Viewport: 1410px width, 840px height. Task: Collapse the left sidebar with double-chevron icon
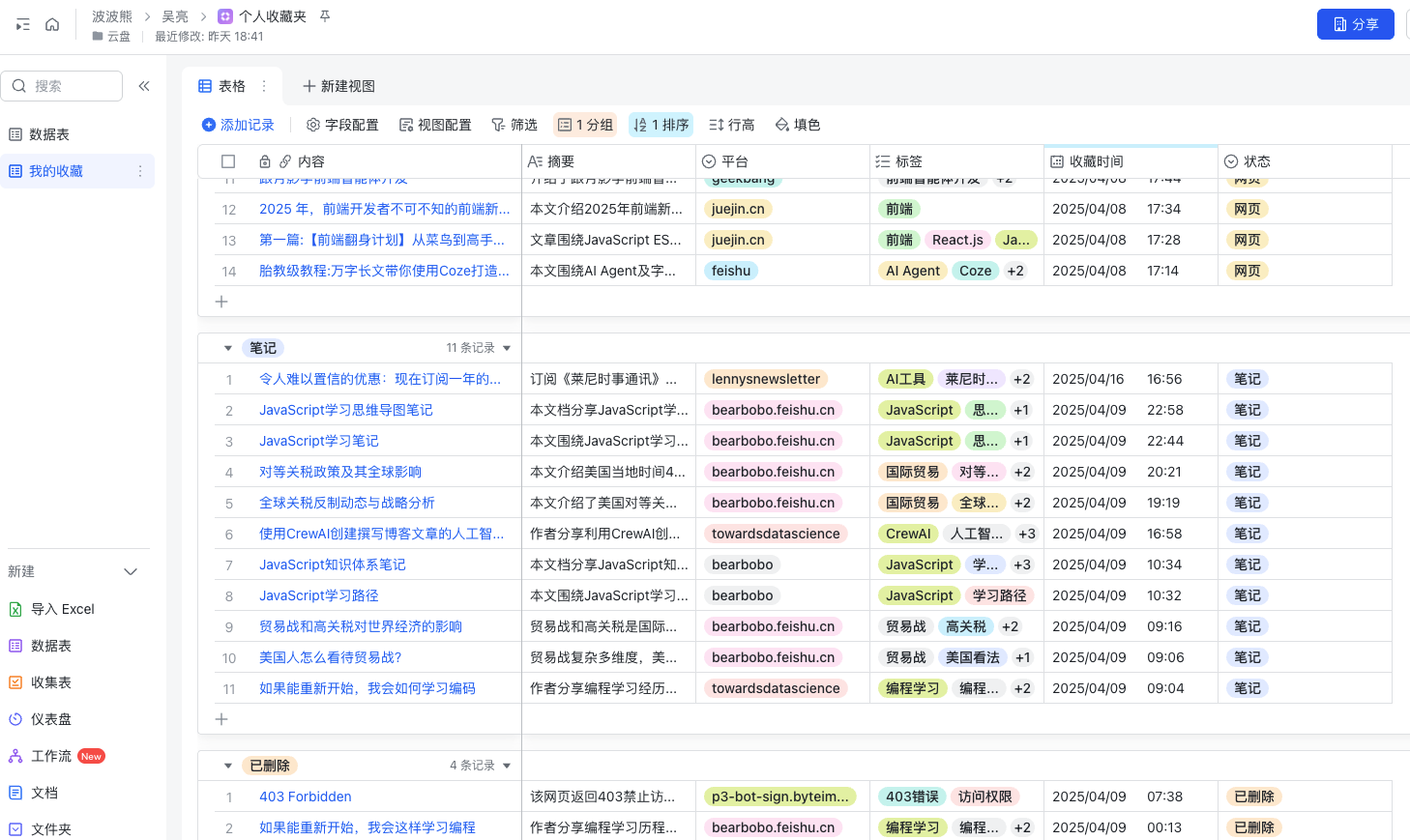pyautogui.click(x=144, y=86)
